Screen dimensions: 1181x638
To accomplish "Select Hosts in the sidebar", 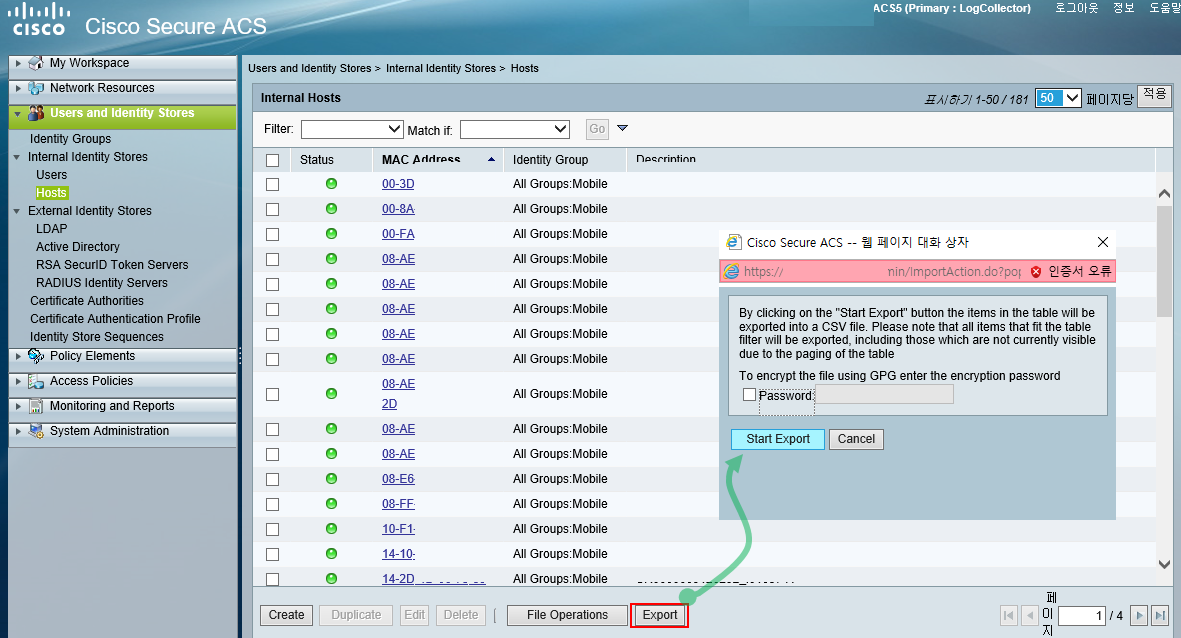I will click(51, 193).
